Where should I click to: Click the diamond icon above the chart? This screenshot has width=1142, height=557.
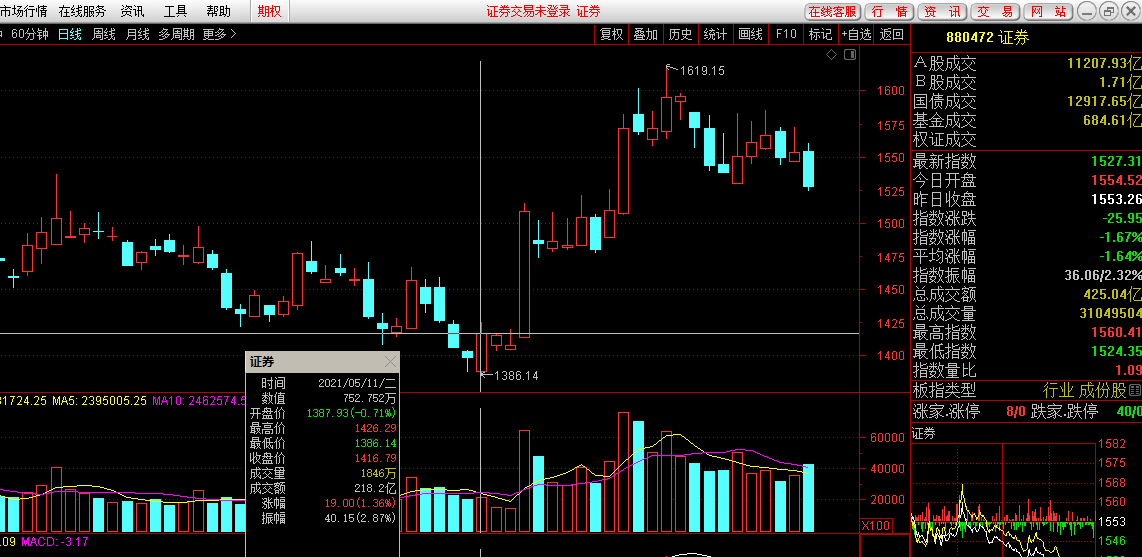click(x=832, y=55)
